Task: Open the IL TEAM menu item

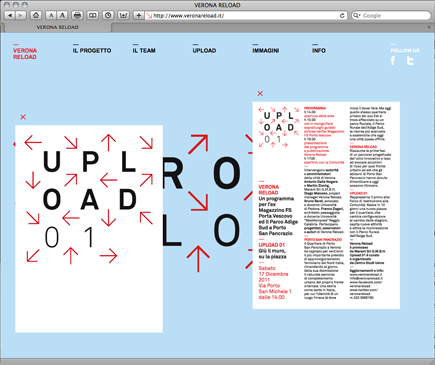Action: [144, 51]
